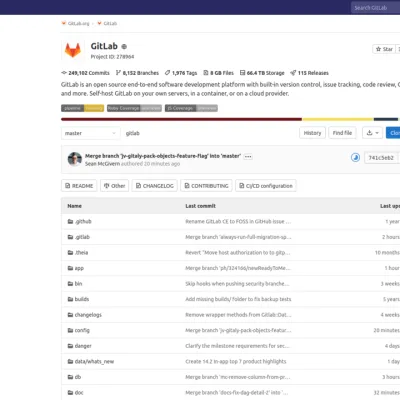Click the blue Clone button

pyautogui.click(x=393, y=133)
